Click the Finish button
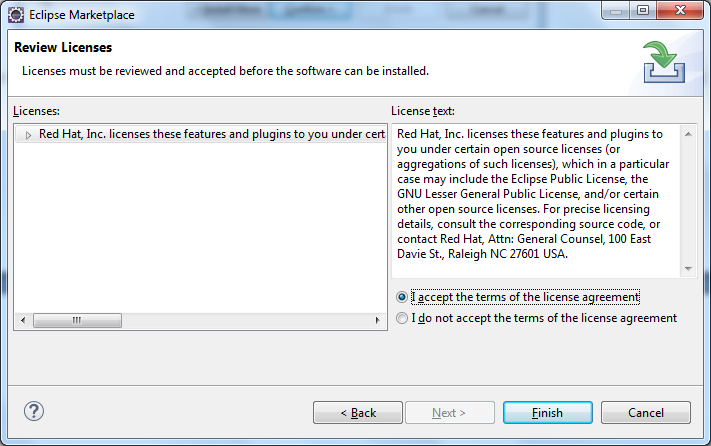711x446 pixels. pos(548,412)
